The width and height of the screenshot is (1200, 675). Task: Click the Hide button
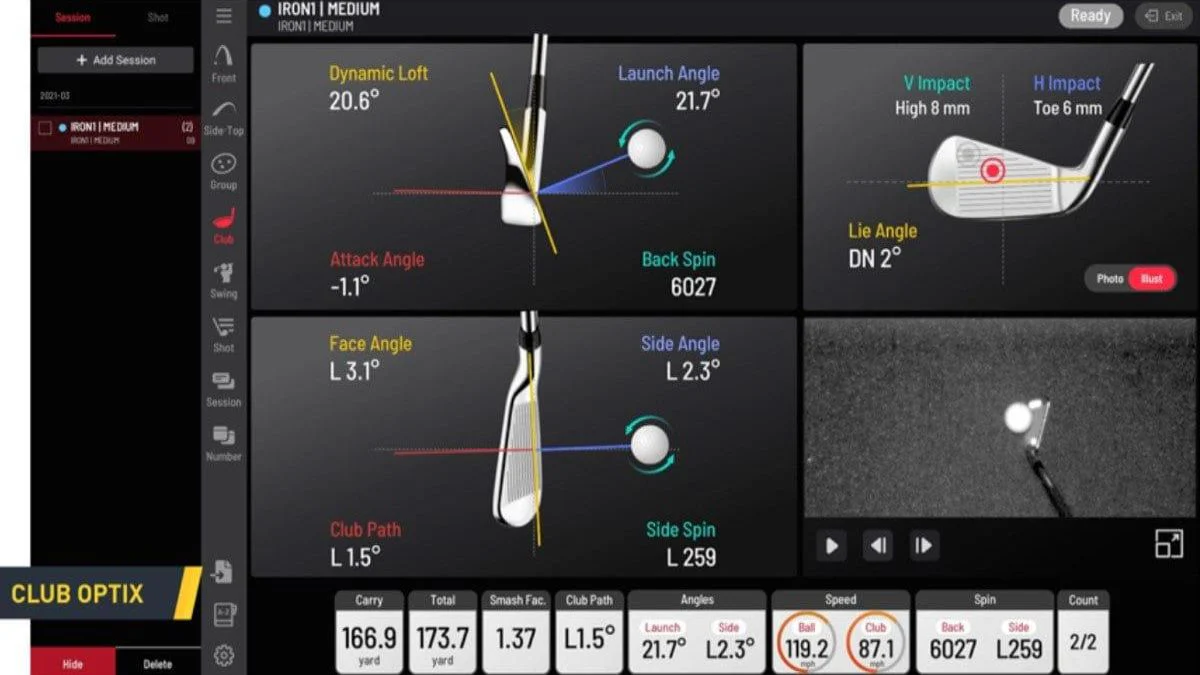click(73, 662)
